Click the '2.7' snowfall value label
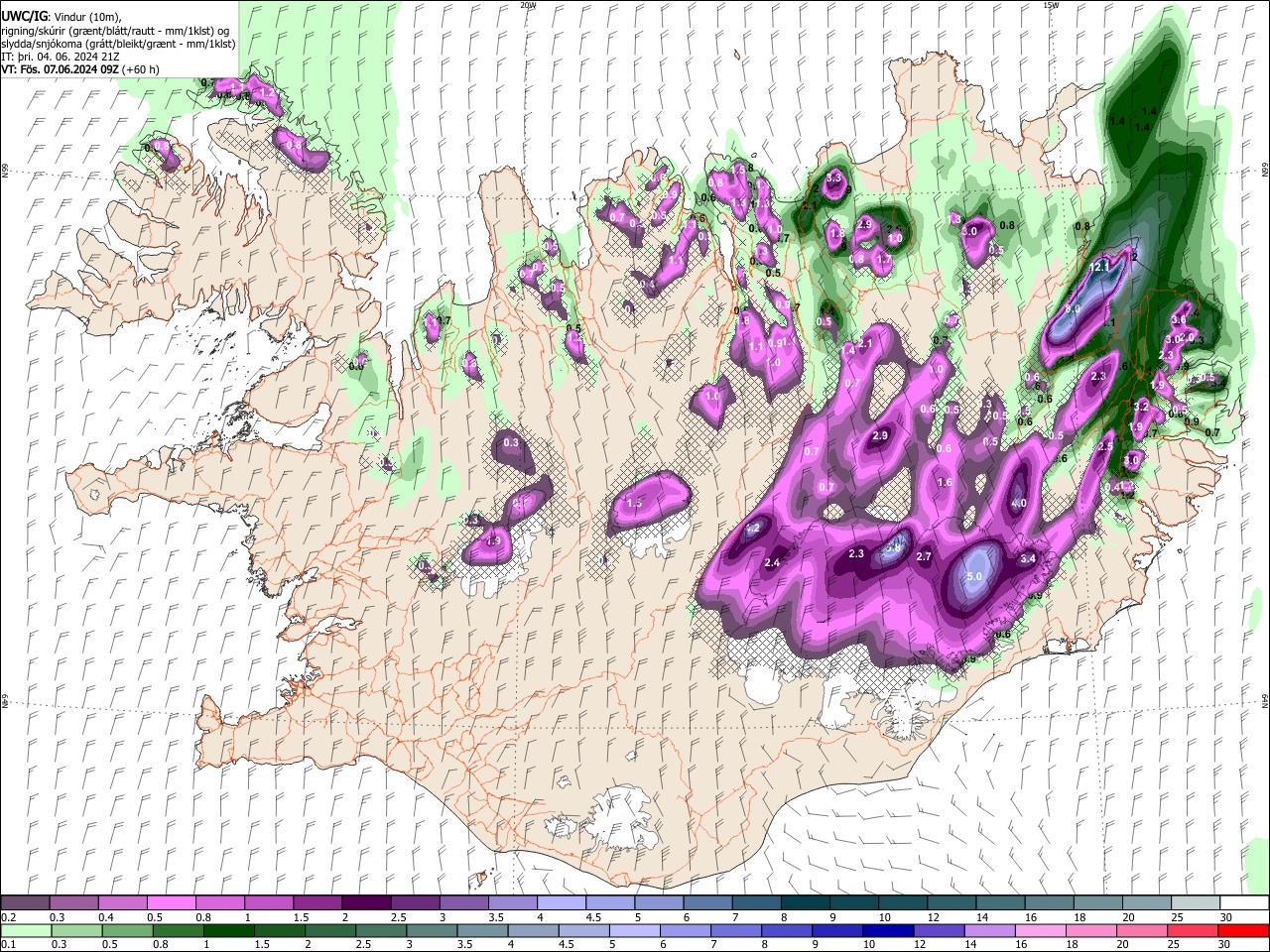Image resolution: width=1270 pixels, height=952 pixels. [x=924, y=556]
